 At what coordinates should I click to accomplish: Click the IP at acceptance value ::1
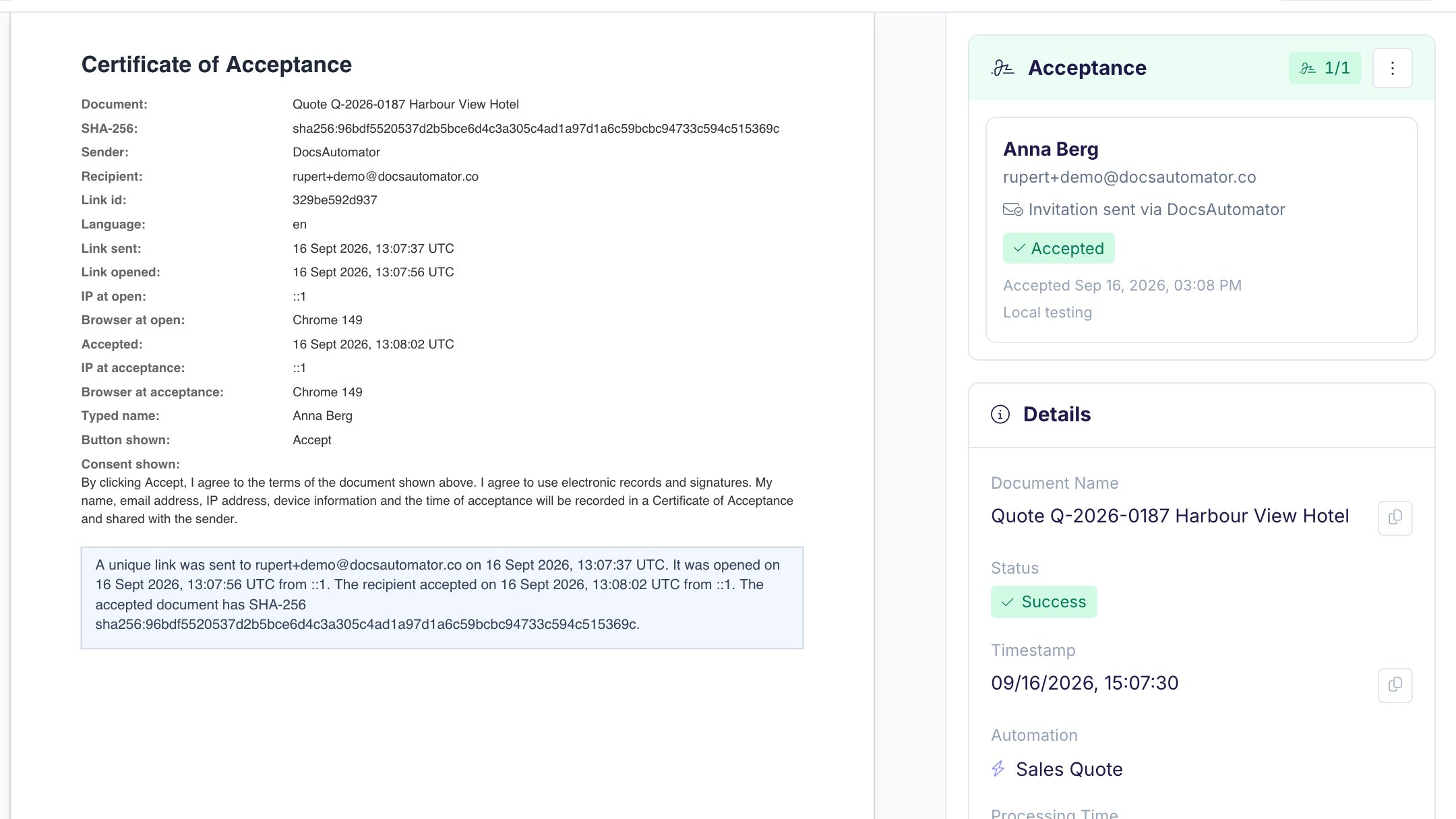(299, 368)
